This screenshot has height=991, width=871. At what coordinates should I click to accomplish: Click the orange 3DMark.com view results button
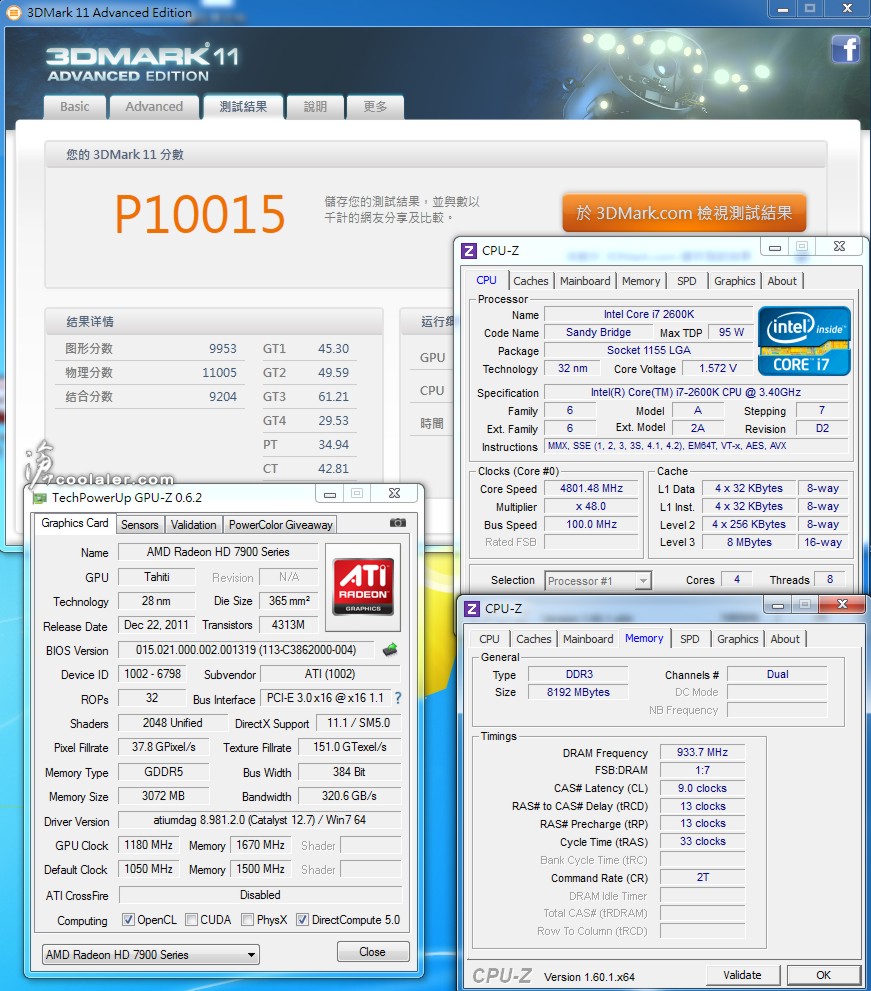[684, 213]
